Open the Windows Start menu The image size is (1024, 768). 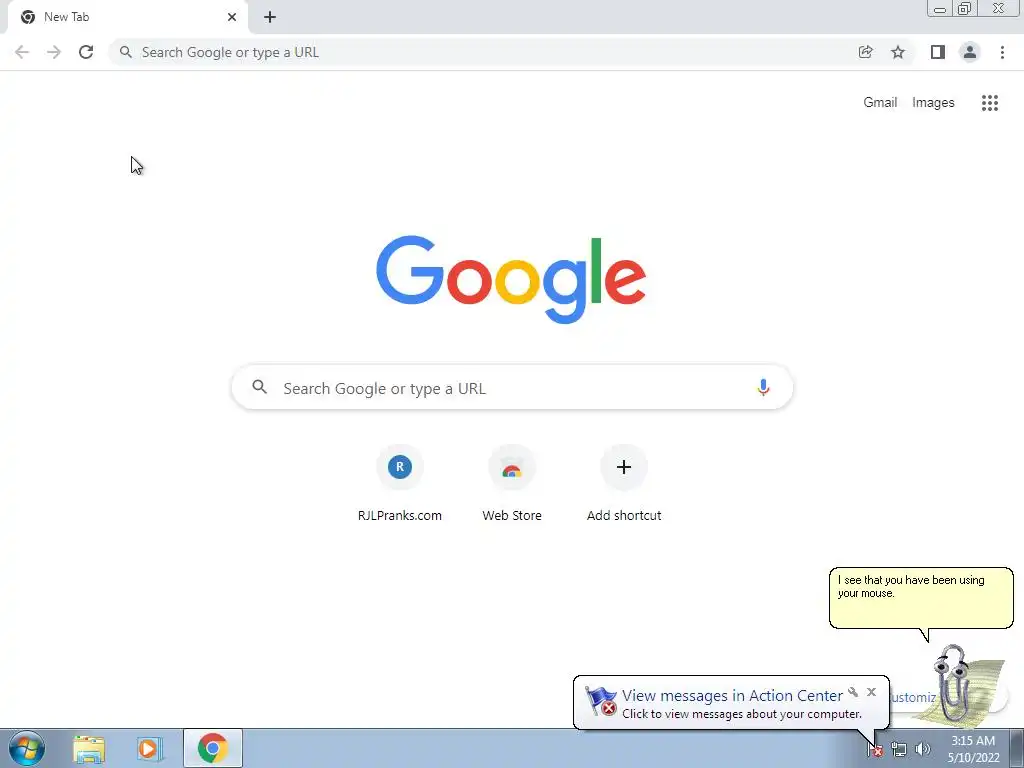27,748
